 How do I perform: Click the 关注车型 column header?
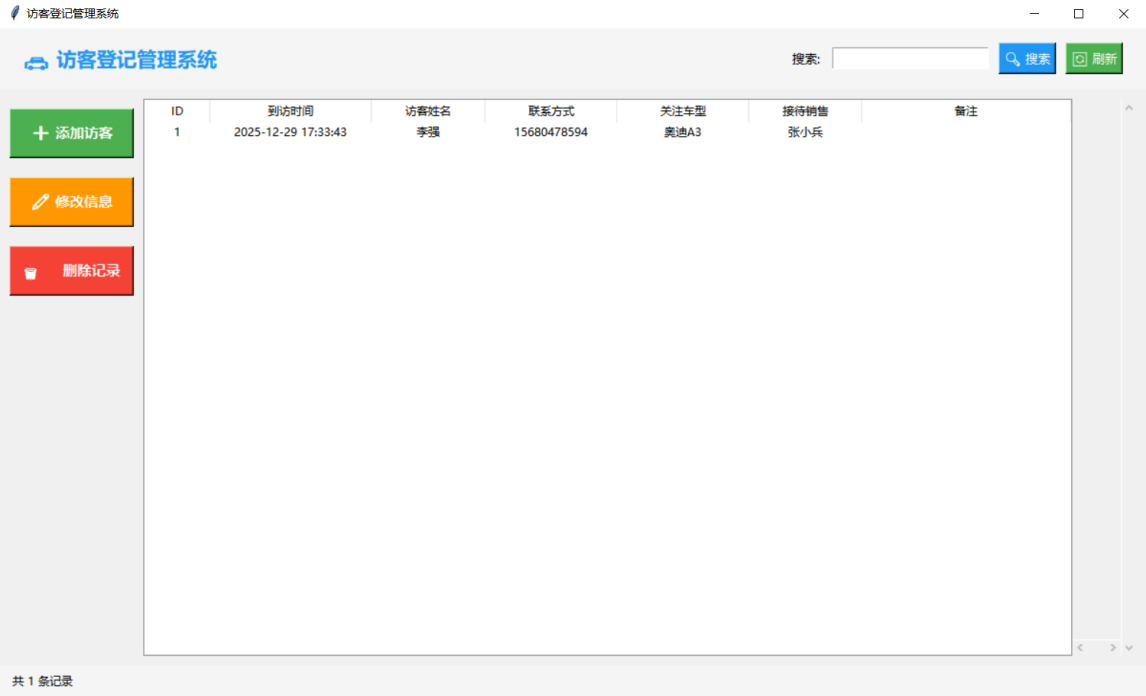coord(683,111)
